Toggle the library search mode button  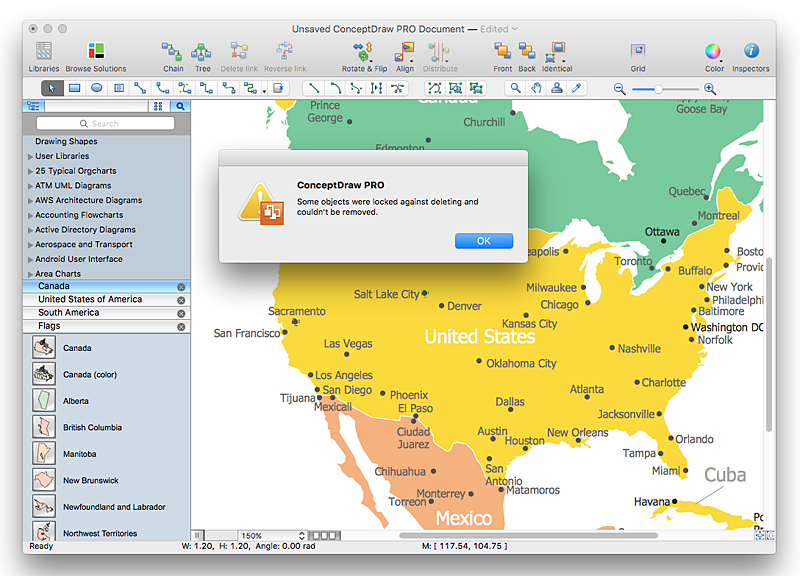(x=180, y=106)
